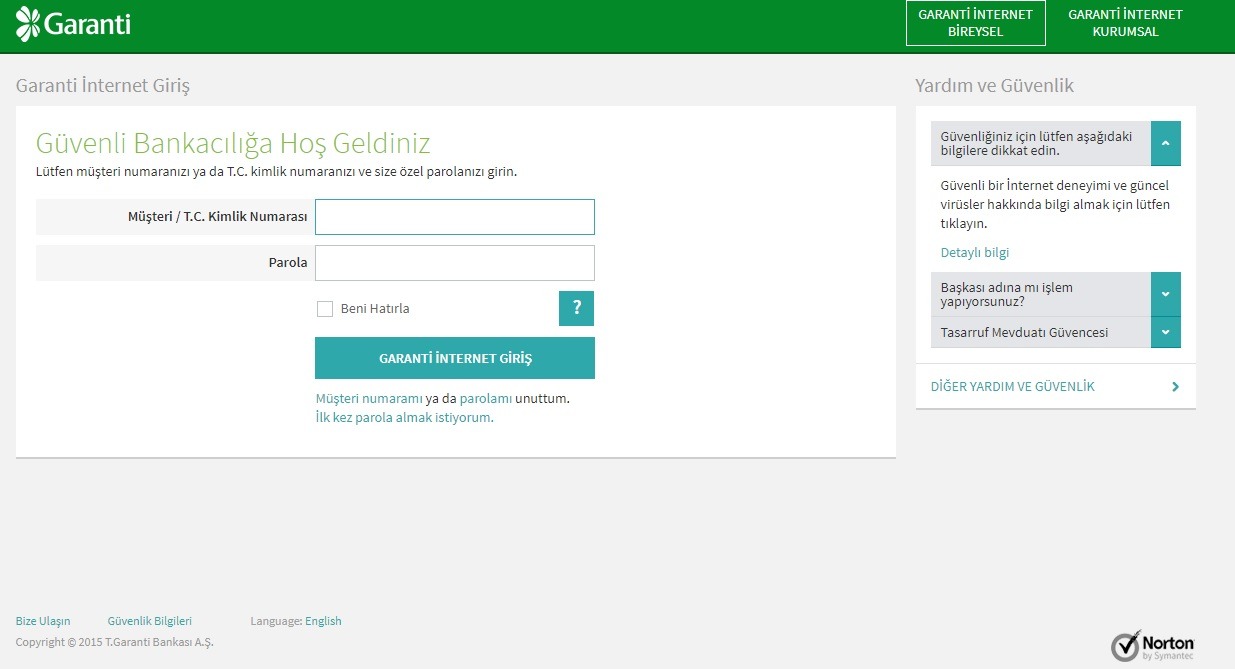1235x669 pixels.
Task: Switch to Garanti İnternet Bireysel tab
Action: click(975, 23)
